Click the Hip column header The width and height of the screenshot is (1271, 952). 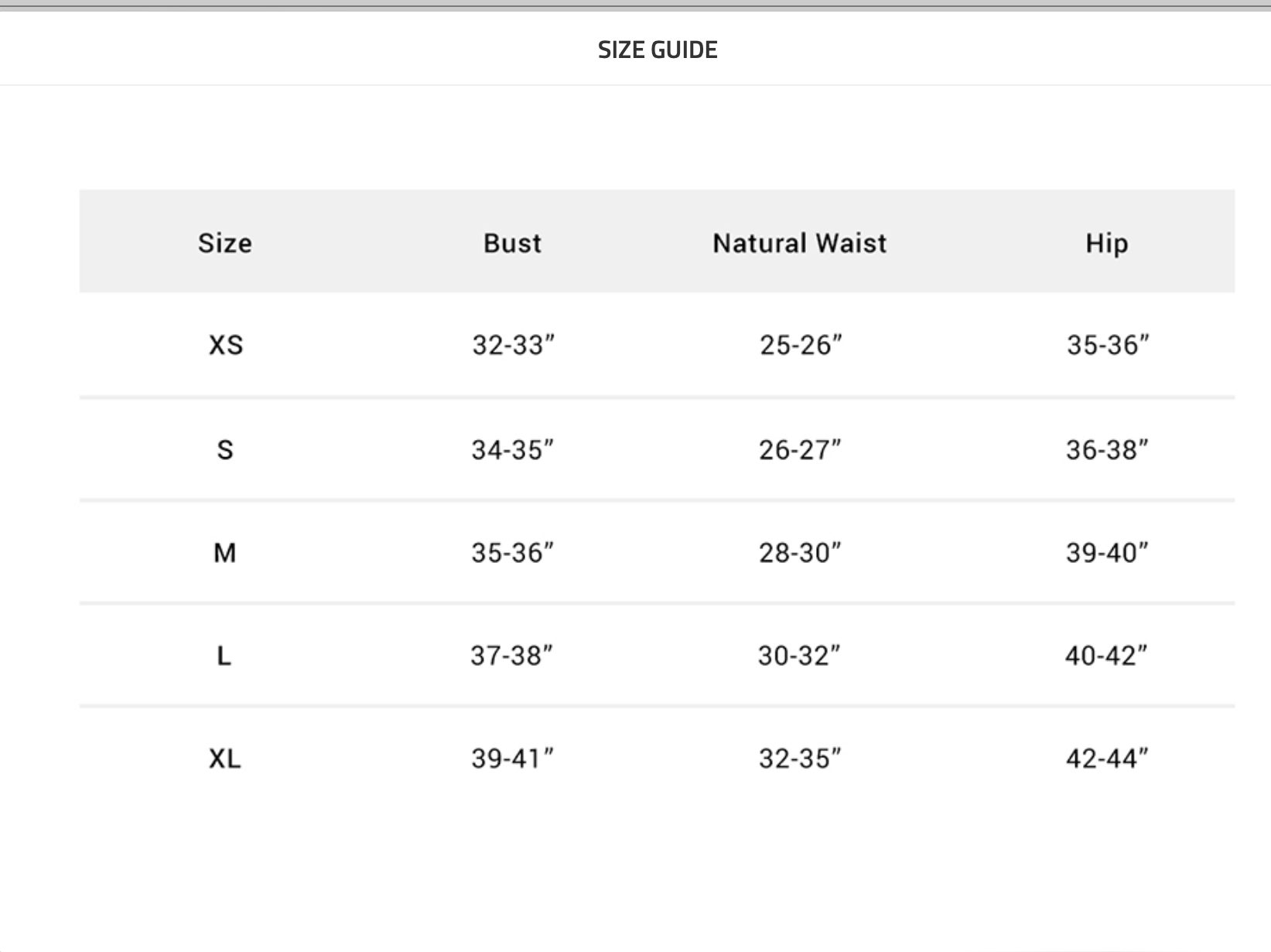click(1106, 244)
